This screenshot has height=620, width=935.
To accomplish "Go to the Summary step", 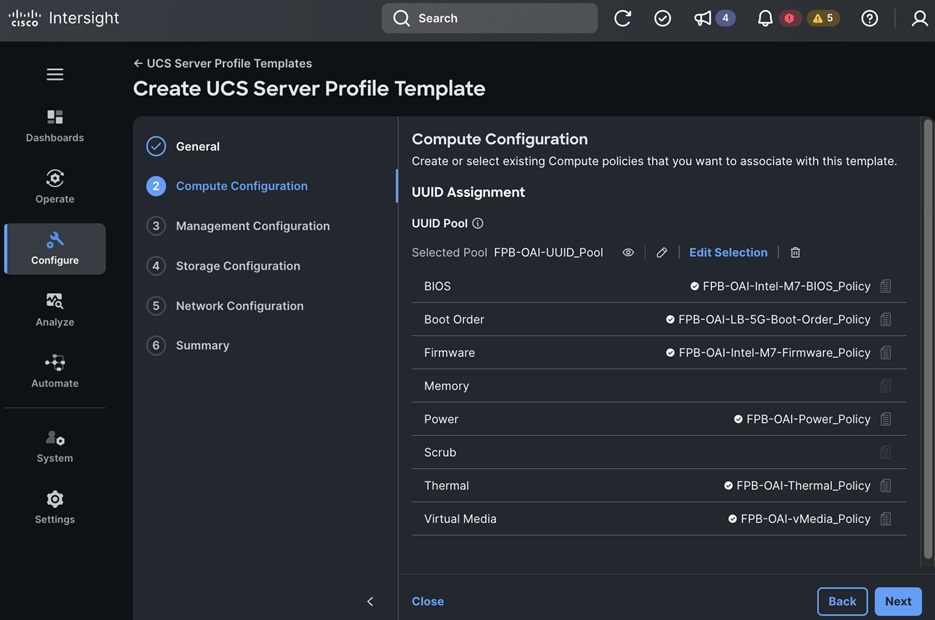I will pos(188,346).
